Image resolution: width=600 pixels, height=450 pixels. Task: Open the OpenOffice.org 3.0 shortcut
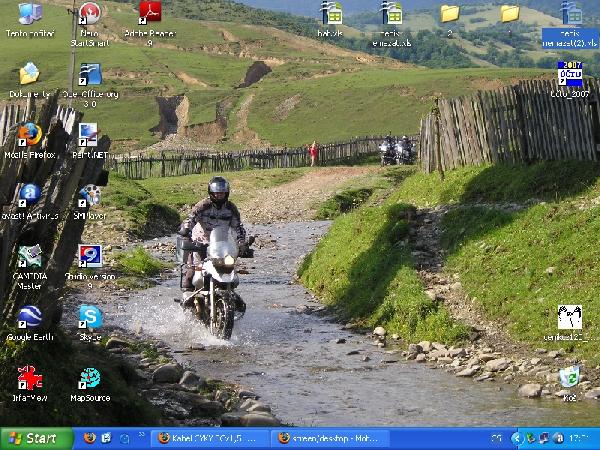pos(90,75)
